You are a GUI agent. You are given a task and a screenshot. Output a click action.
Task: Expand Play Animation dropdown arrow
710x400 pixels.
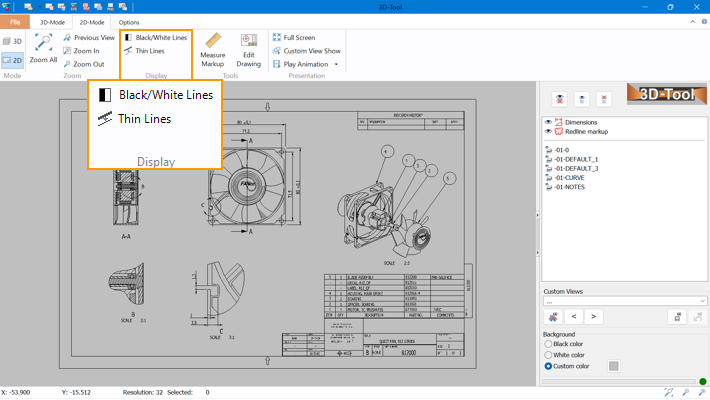pos(336,64)
